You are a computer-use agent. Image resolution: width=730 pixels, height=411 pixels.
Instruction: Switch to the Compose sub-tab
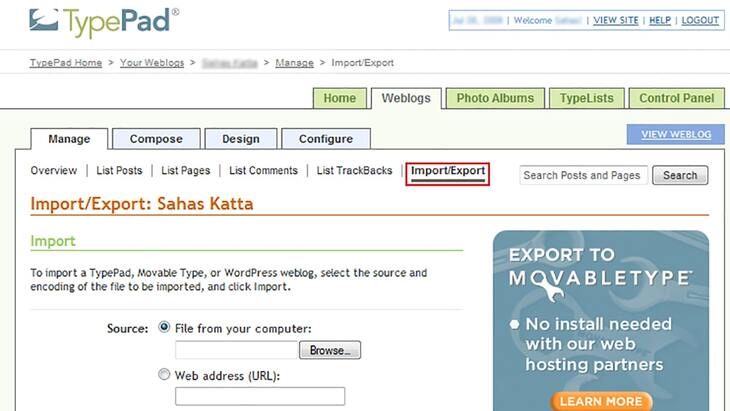[x=156, y=139]
